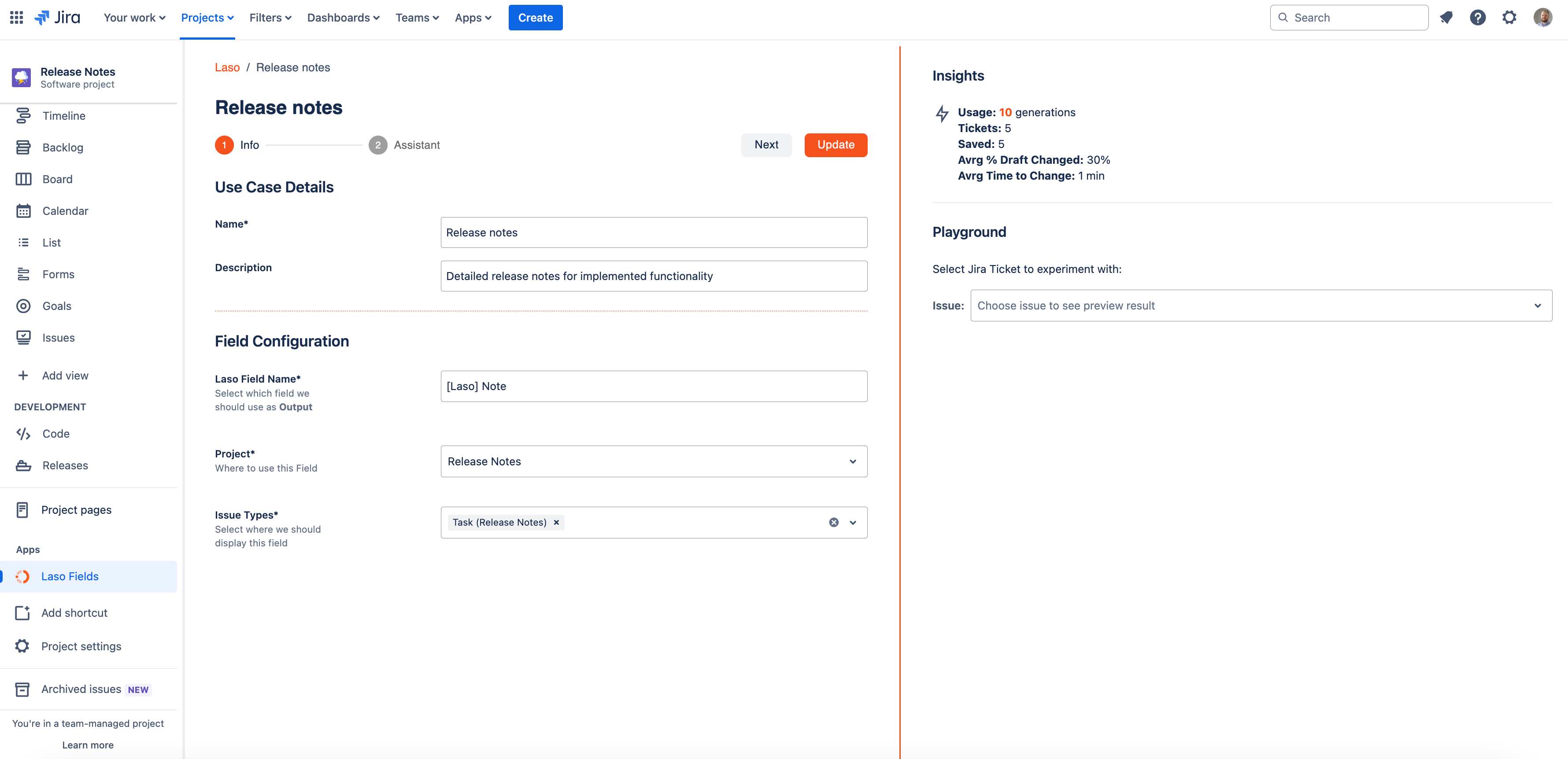Click the Add view plus icon
The width and height of the screenshot is (1568, 759).
[23, 376]
